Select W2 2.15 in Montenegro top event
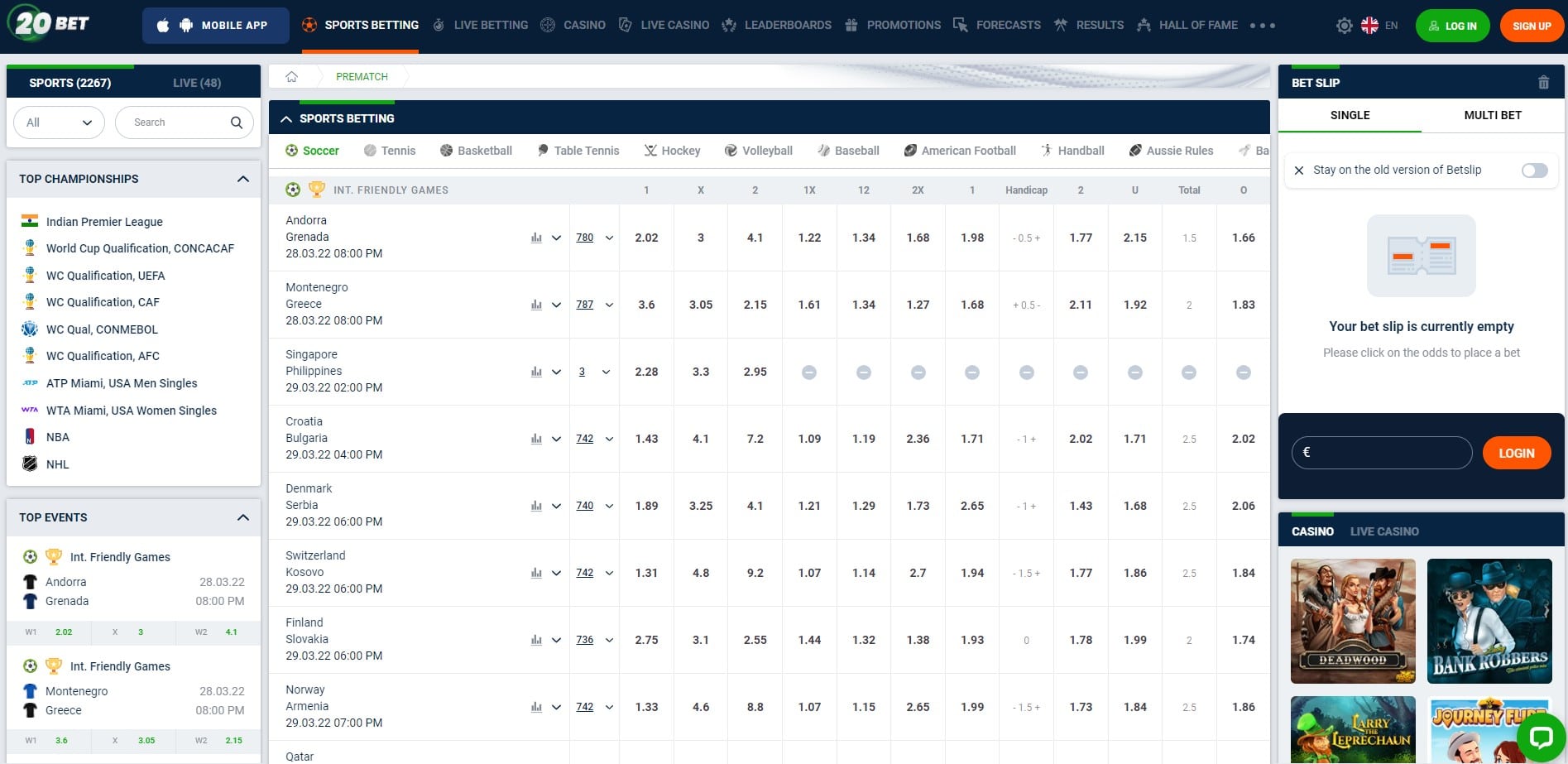Screen dimensions: 1568x764 [218, 740]
